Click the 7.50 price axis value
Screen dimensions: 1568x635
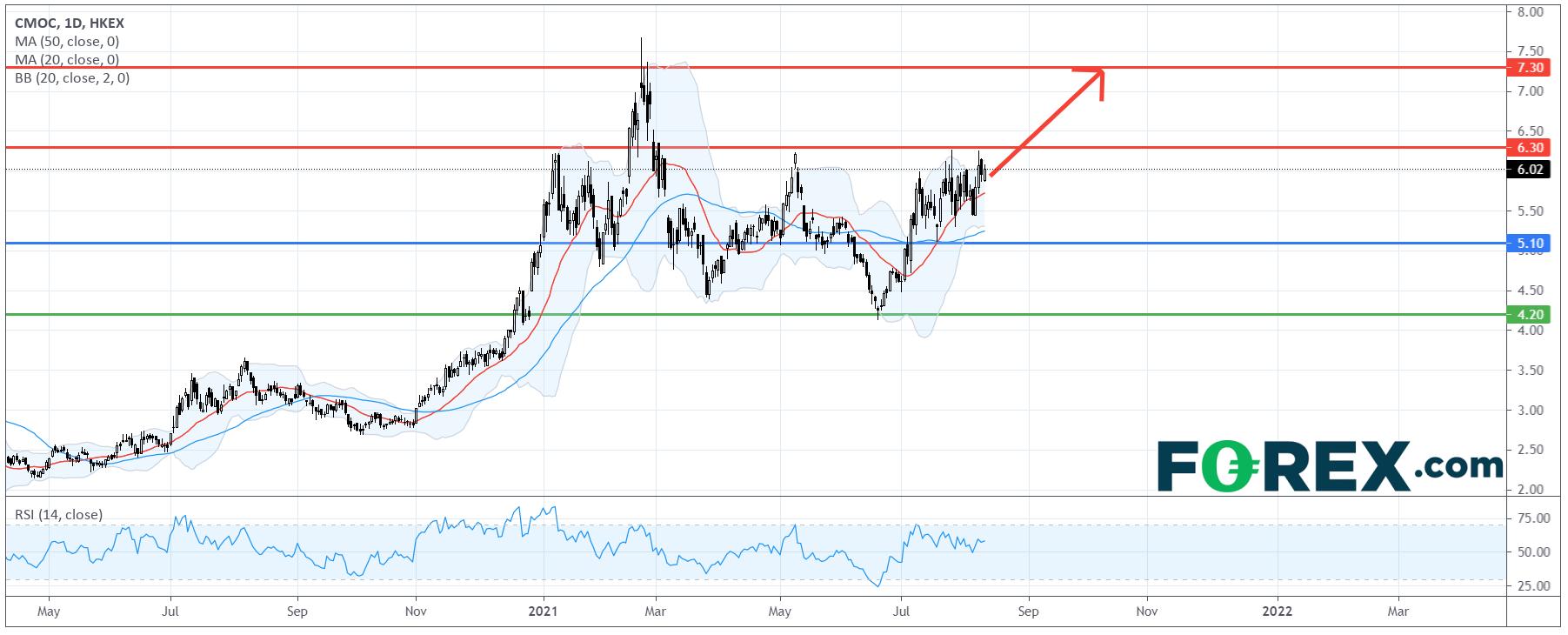(1530, 51)
